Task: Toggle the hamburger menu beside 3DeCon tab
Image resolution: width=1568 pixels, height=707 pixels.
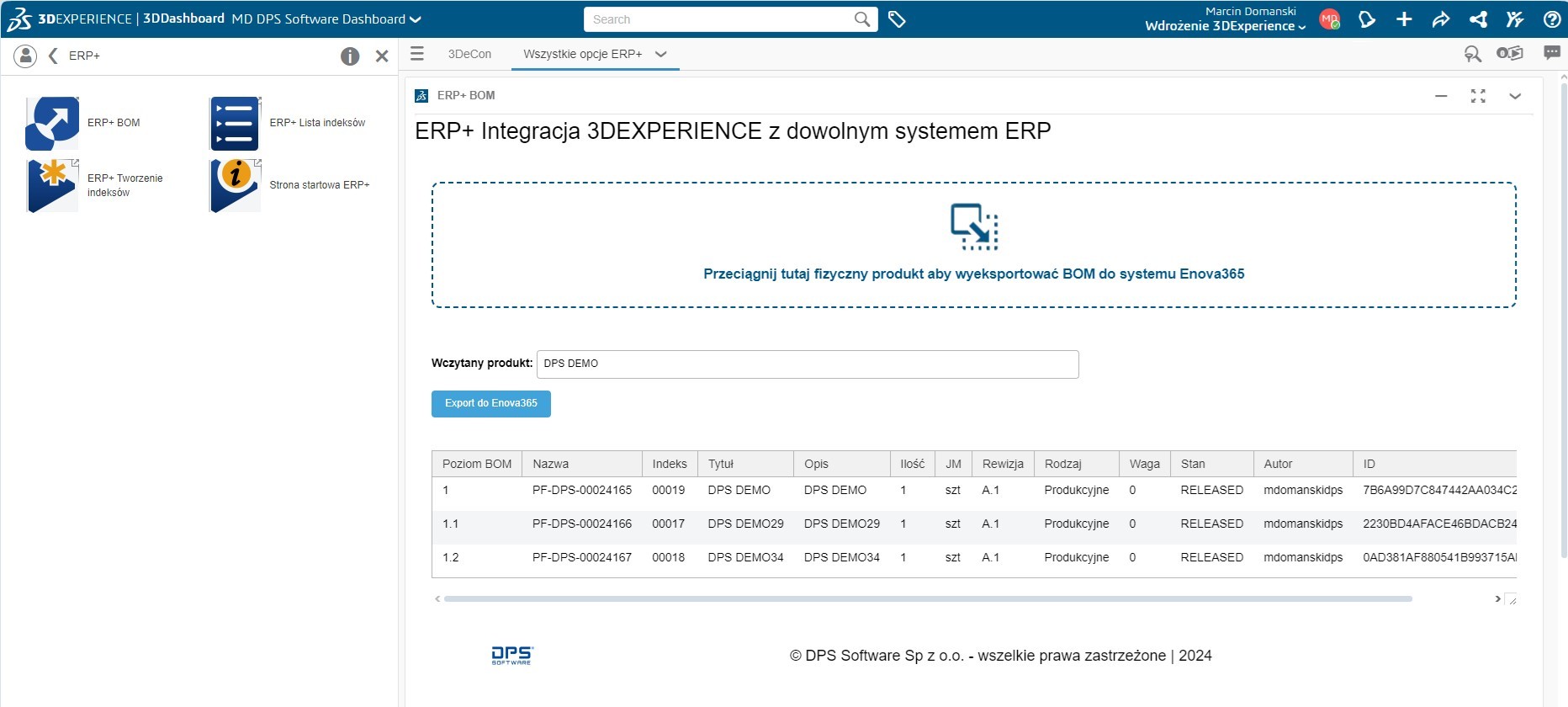Action: (417, 54)
